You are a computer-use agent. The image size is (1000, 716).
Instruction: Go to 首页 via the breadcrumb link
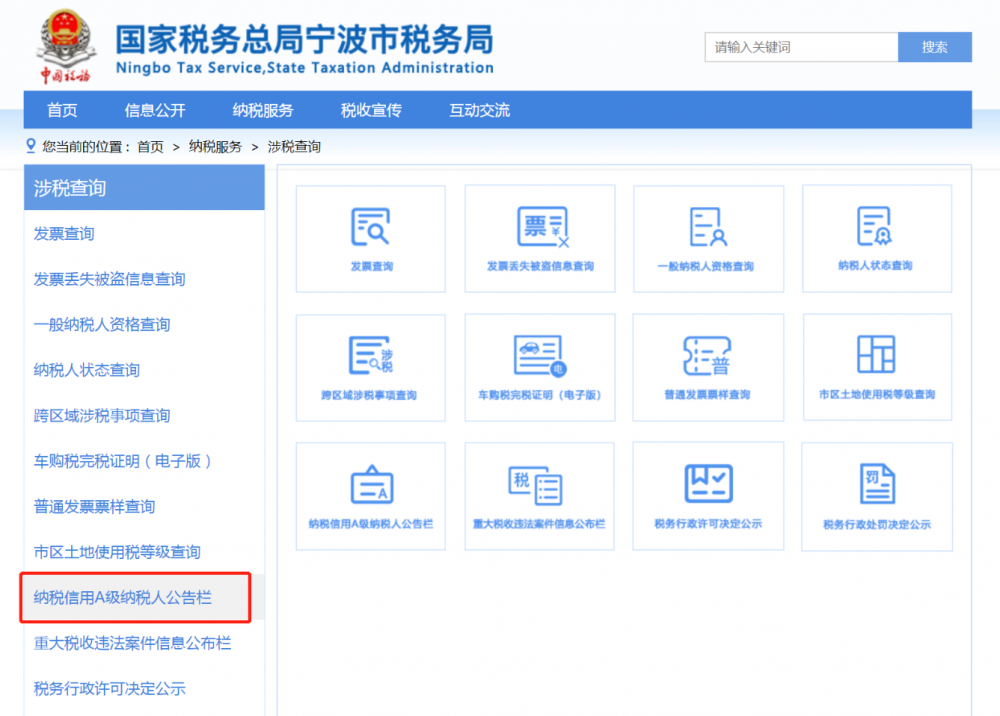[x=148, y=145]
